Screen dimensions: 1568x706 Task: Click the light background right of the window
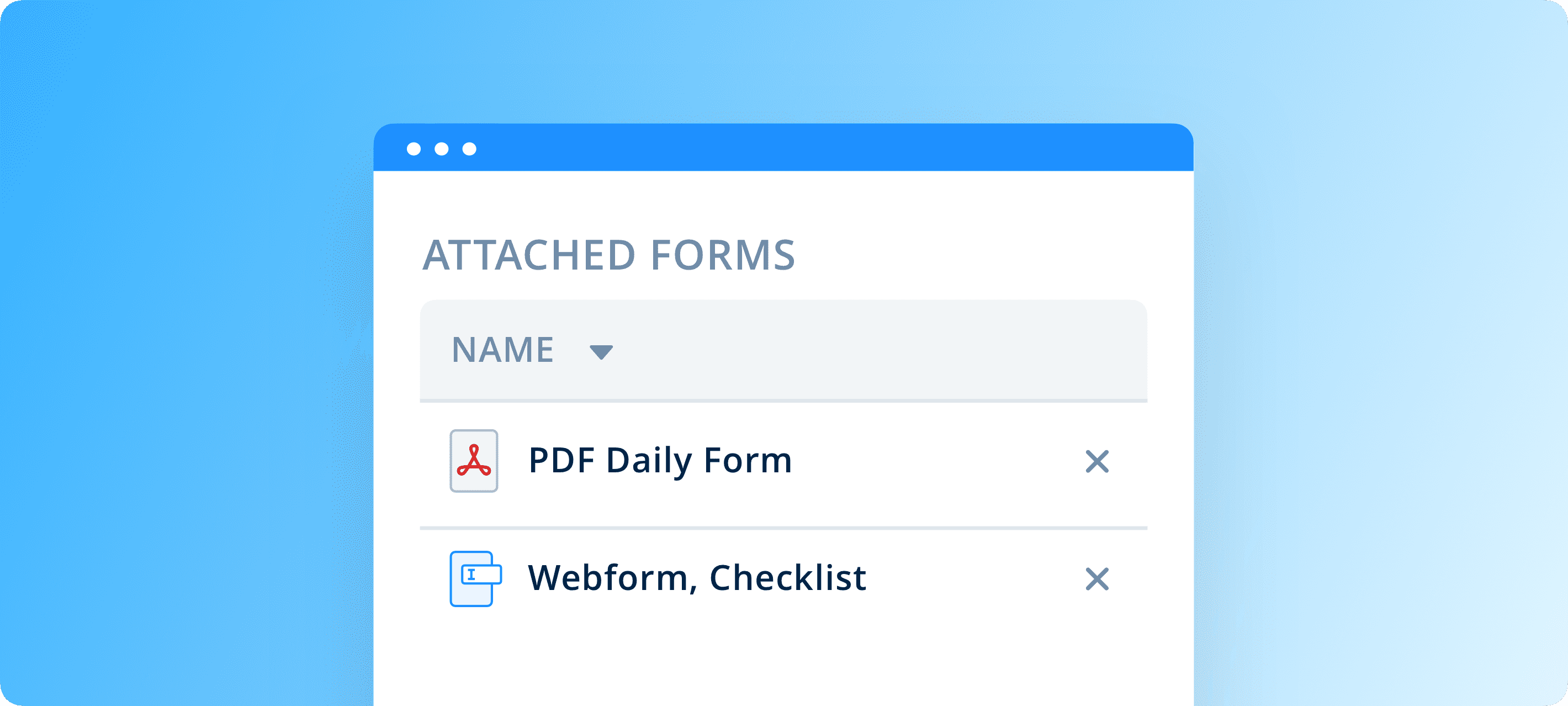coord(1382,366)
